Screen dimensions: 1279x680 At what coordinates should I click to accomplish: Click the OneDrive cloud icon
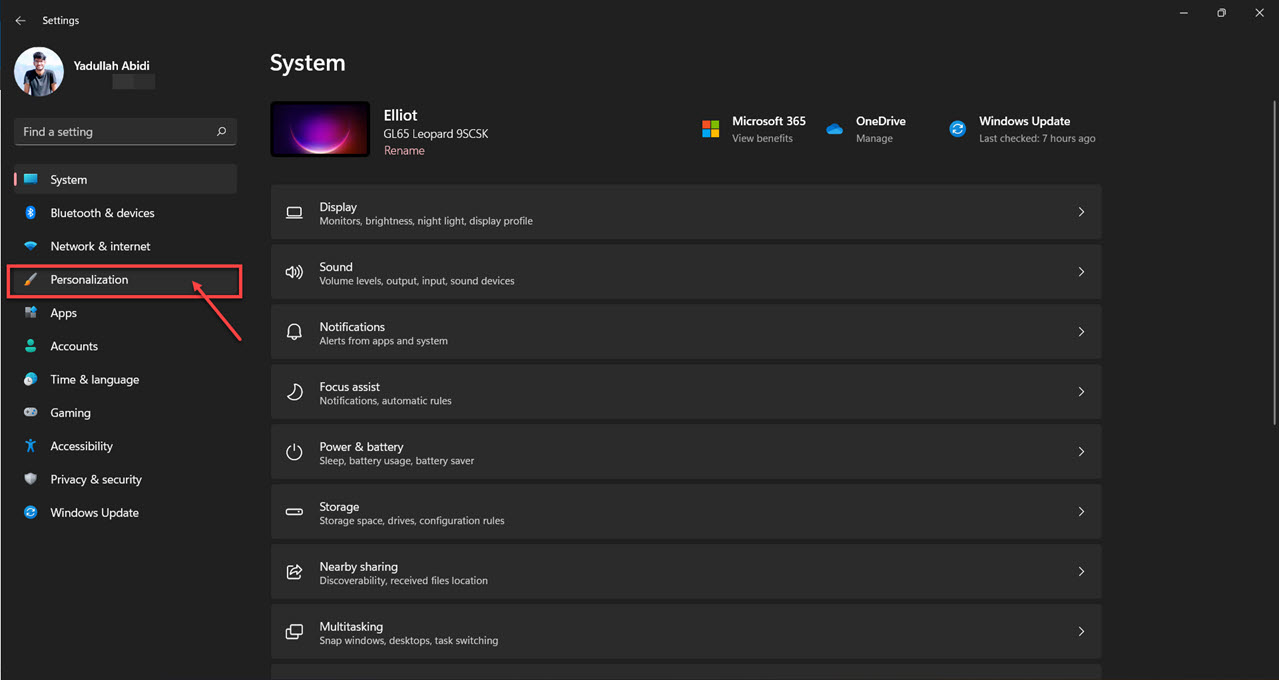tap(834, 129)
